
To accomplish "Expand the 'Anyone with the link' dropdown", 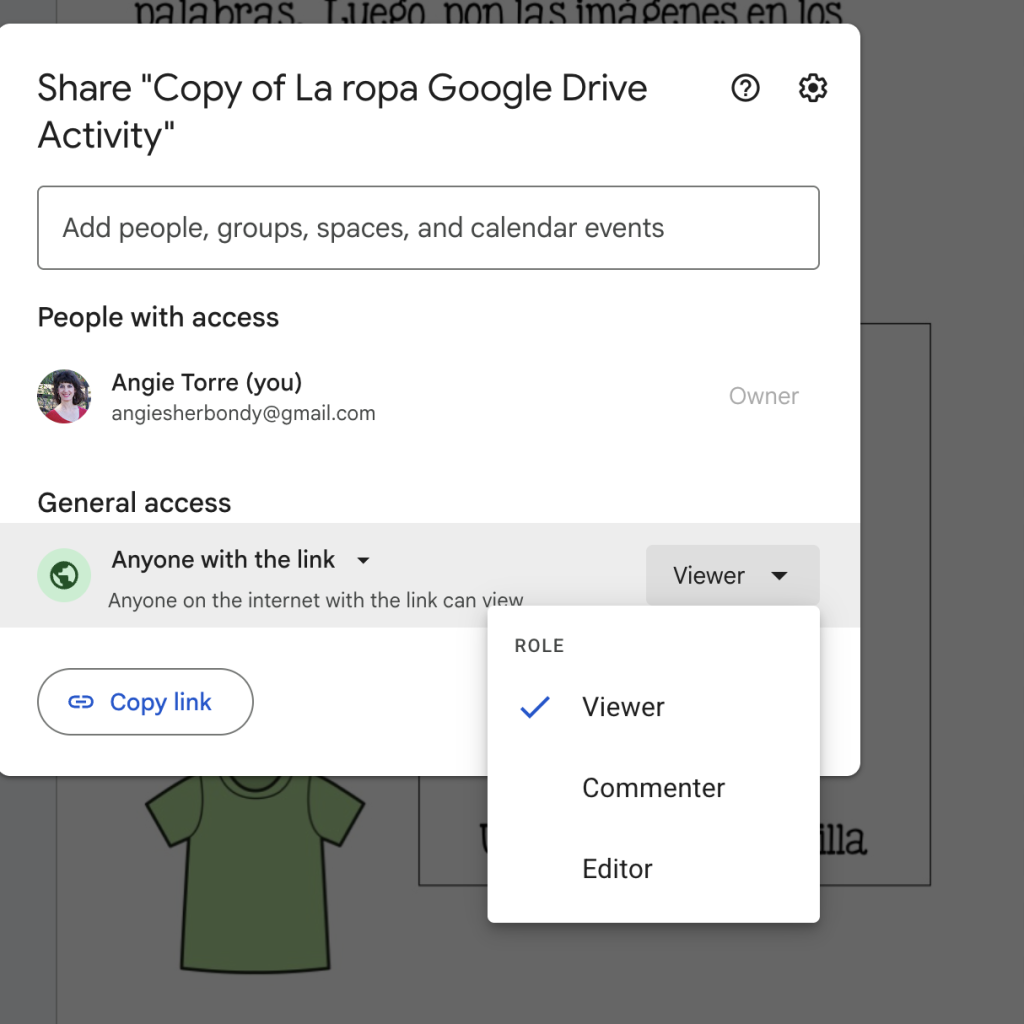I will click(240, 560).
